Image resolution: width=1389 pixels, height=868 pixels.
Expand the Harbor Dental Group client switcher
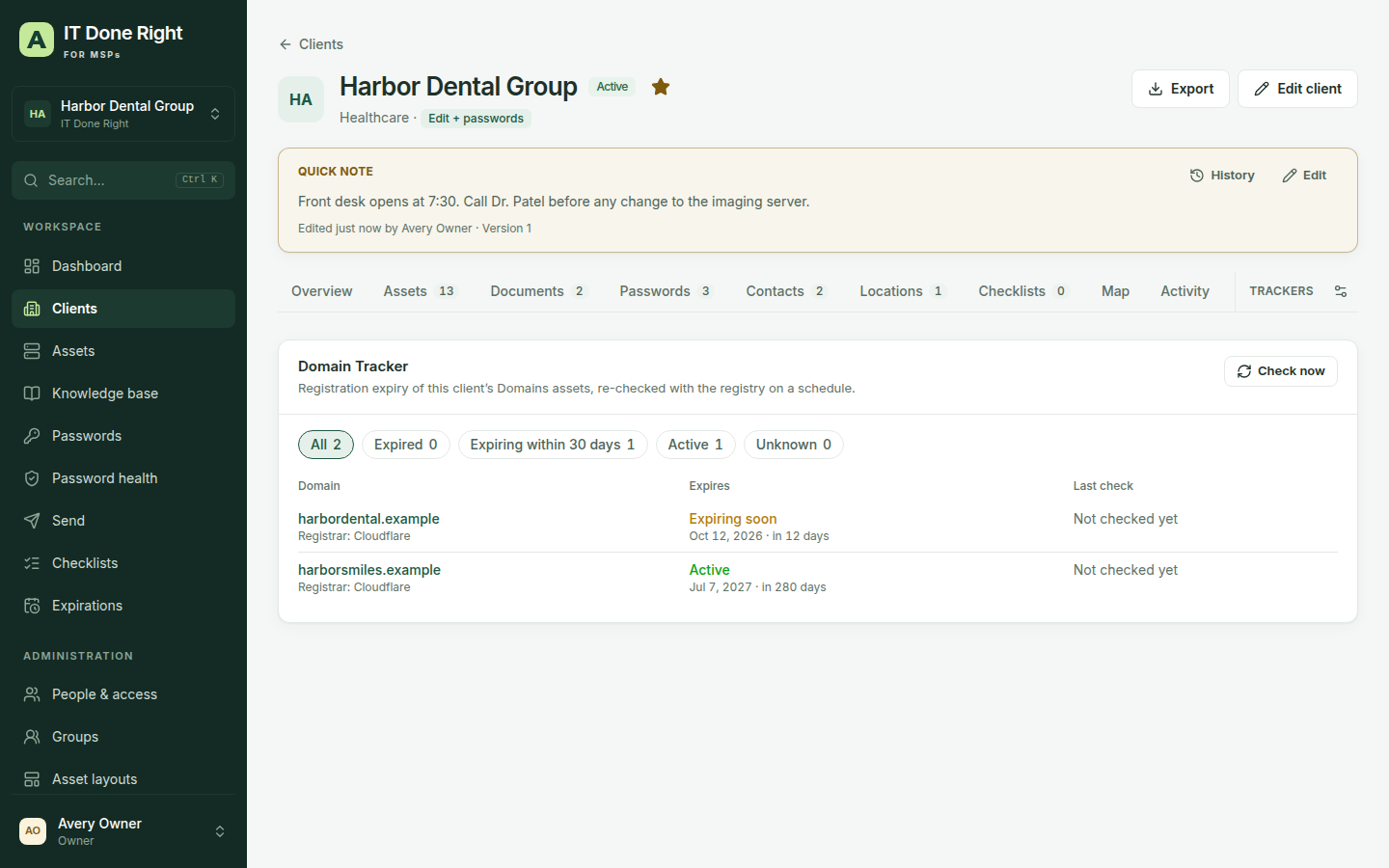coord(123,114)
